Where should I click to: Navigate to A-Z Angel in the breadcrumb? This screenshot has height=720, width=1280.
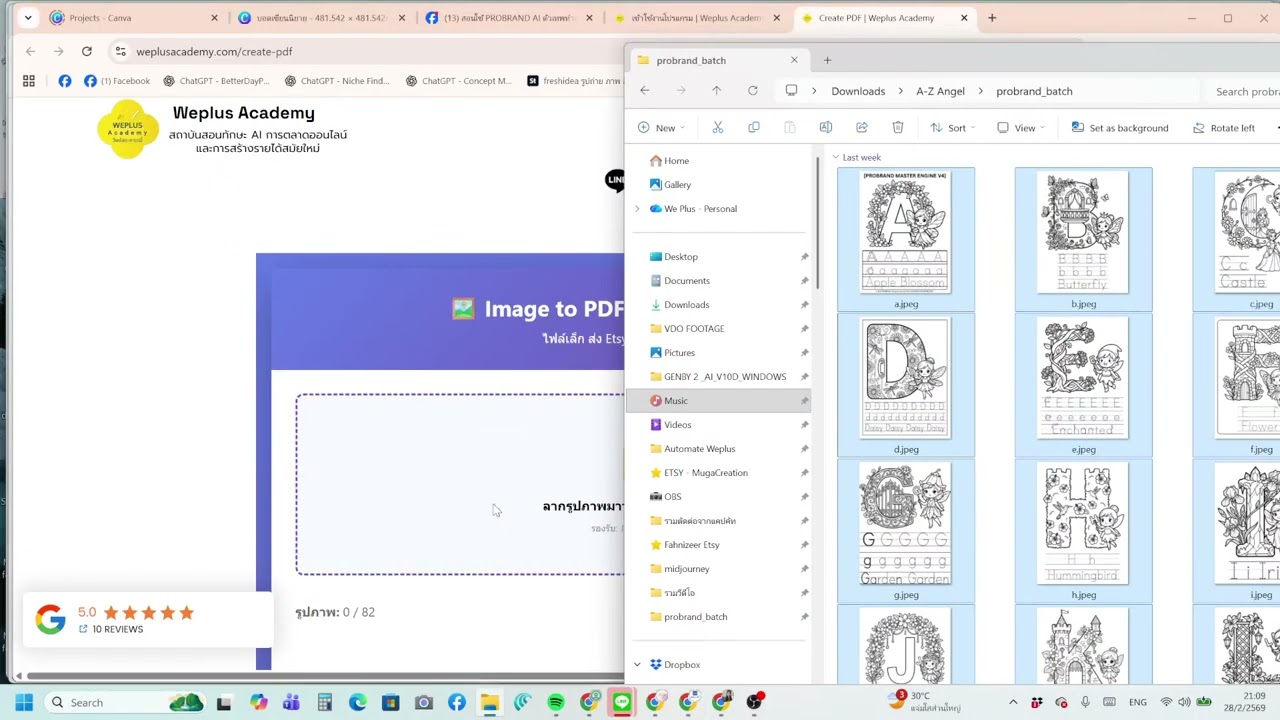(x=940, y=91)
